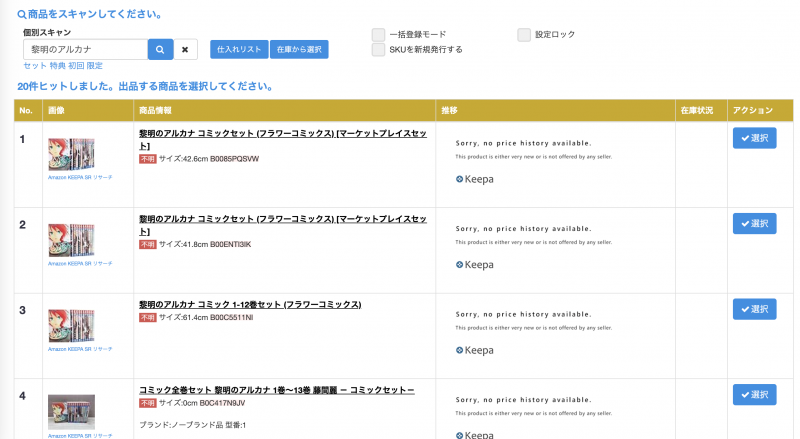Click SR link under item 2 image
The image size is (800, 439).
pos(88,264)
